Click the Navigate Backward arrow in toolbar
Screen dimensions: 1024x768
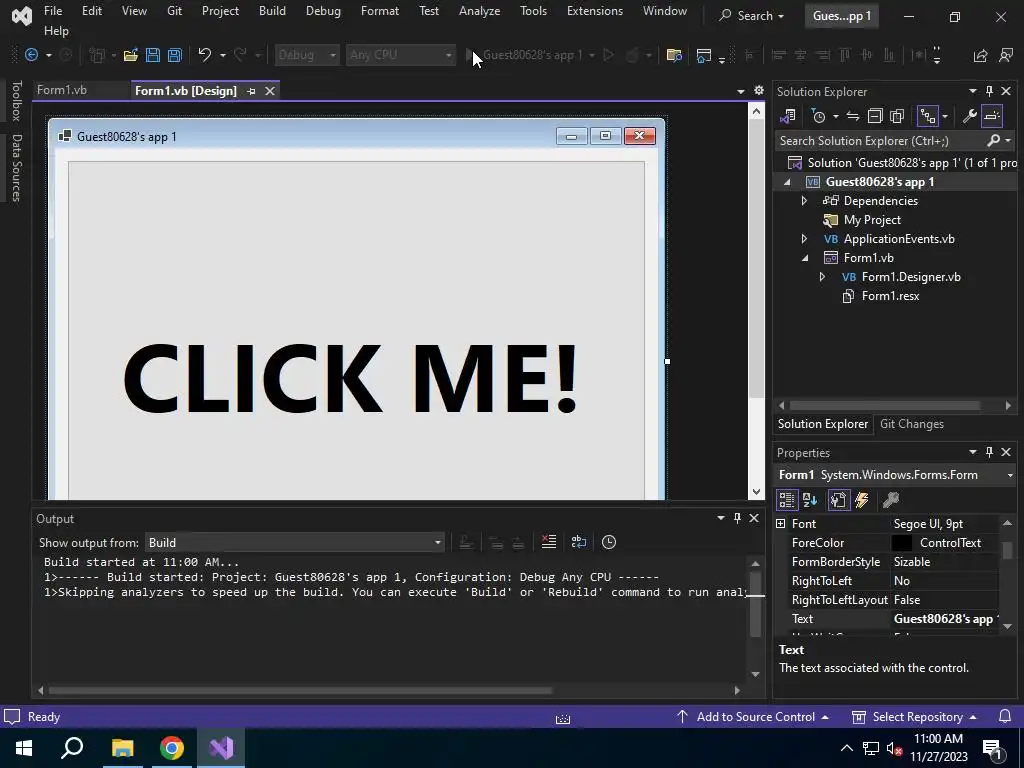click(31, 55)
